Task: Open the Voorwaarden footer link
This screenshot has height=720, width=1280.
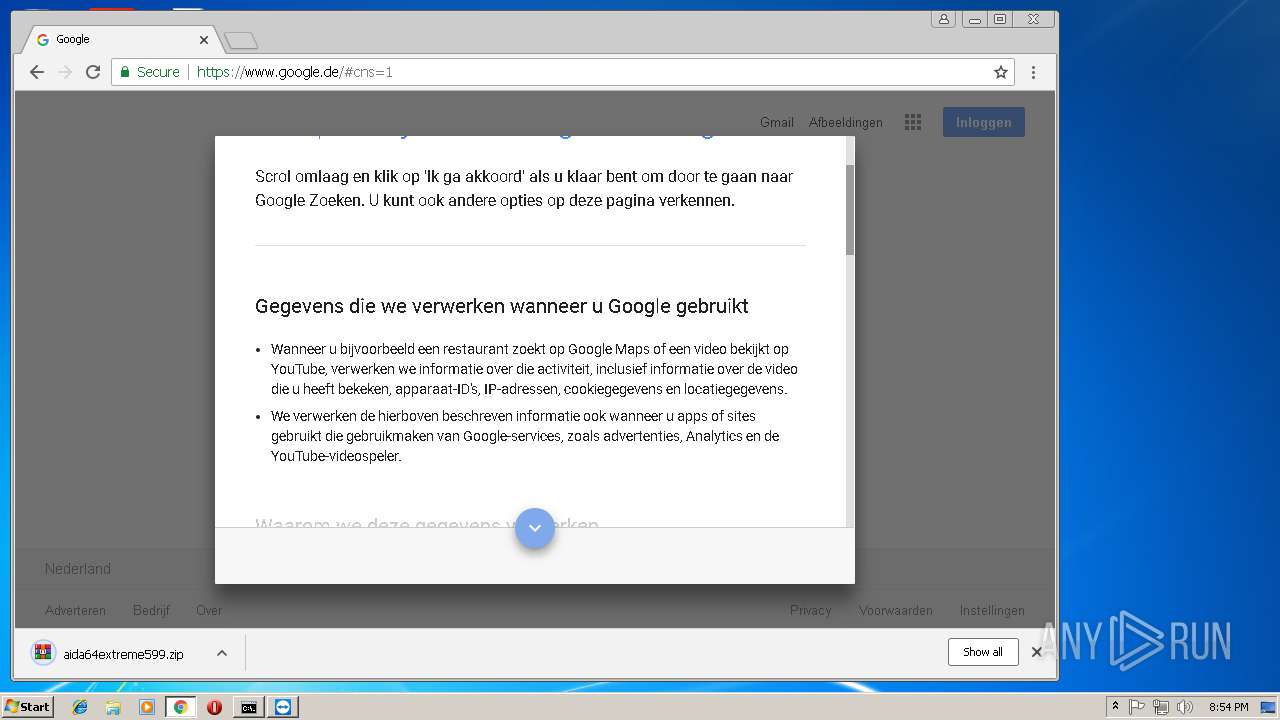Action: click(895, 610)
